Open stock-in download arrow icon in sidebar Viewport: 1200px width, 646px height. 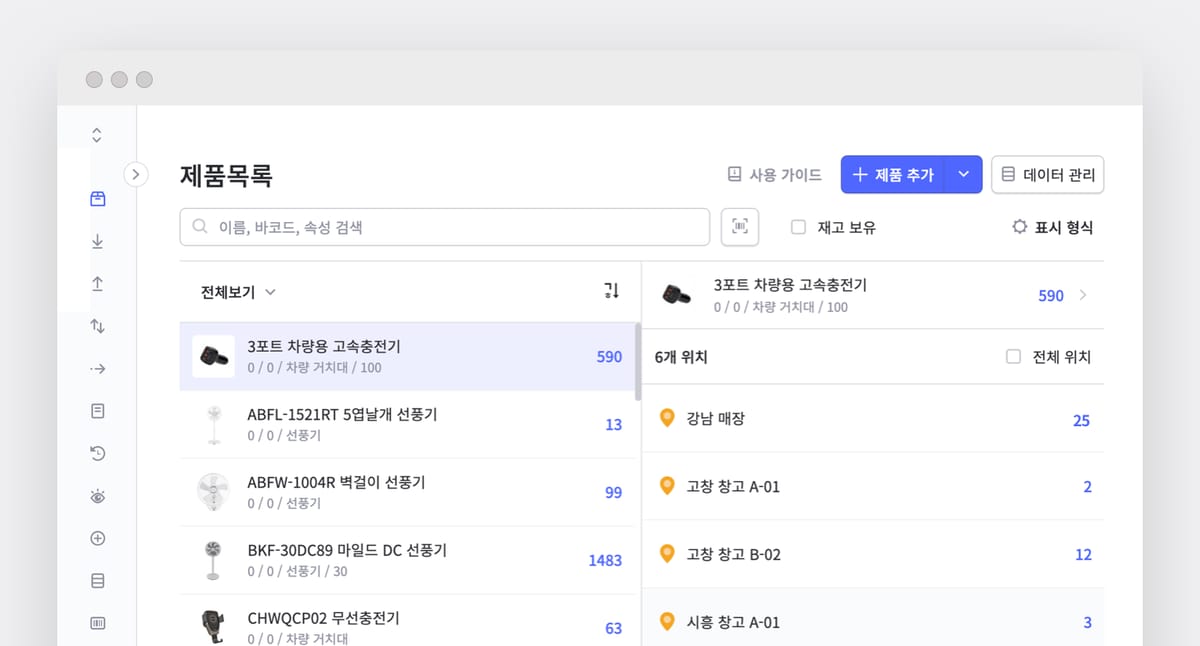point(97,241)
